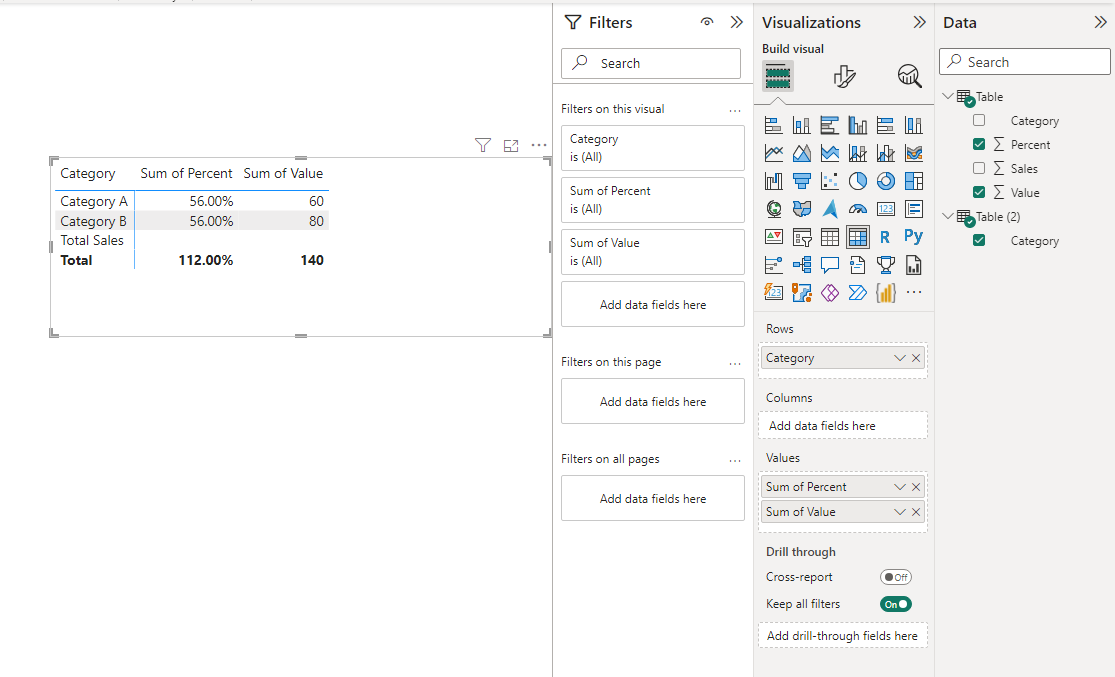
Task: Open the visual's more options menu
Action: pyautogui.click(x=539, y=145)
